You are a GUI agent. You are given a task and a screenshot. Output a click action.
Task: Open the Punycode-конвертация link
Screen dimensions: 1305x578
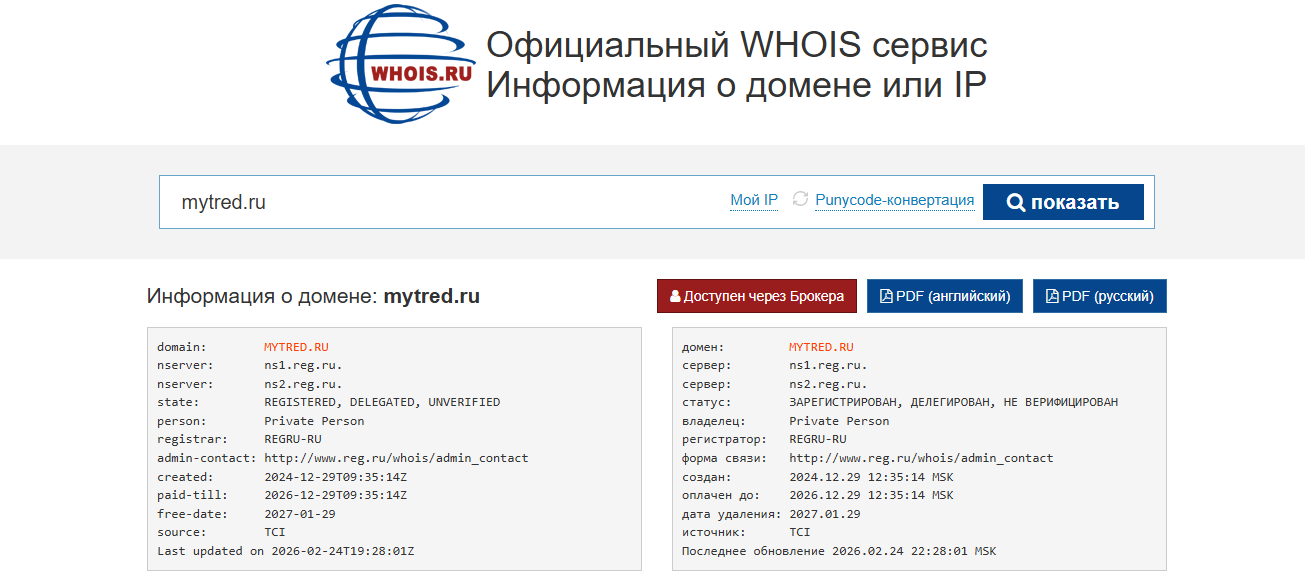coord(894,200)
